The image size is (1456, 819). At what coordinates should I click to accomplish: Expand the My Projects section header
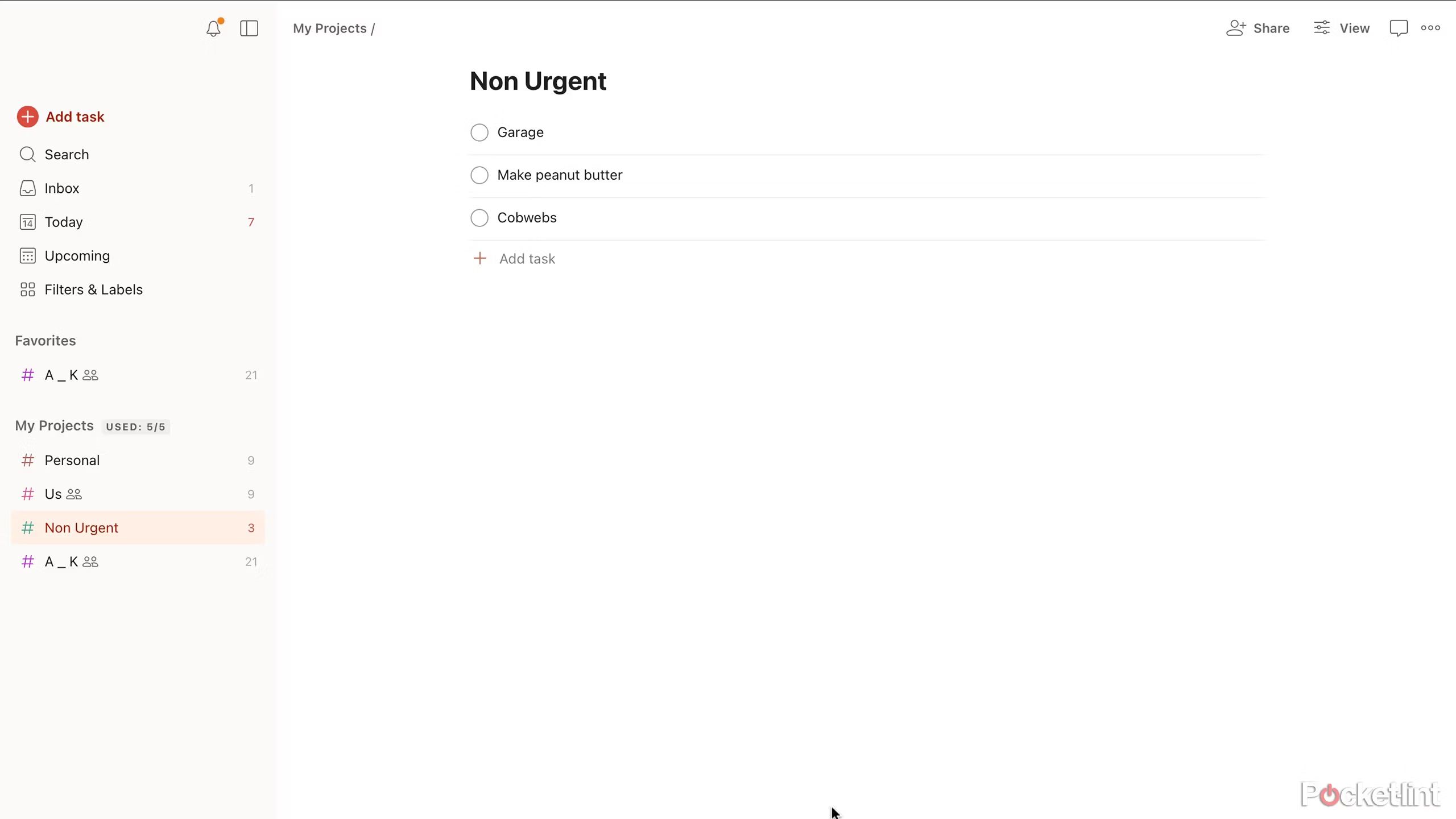54,425
